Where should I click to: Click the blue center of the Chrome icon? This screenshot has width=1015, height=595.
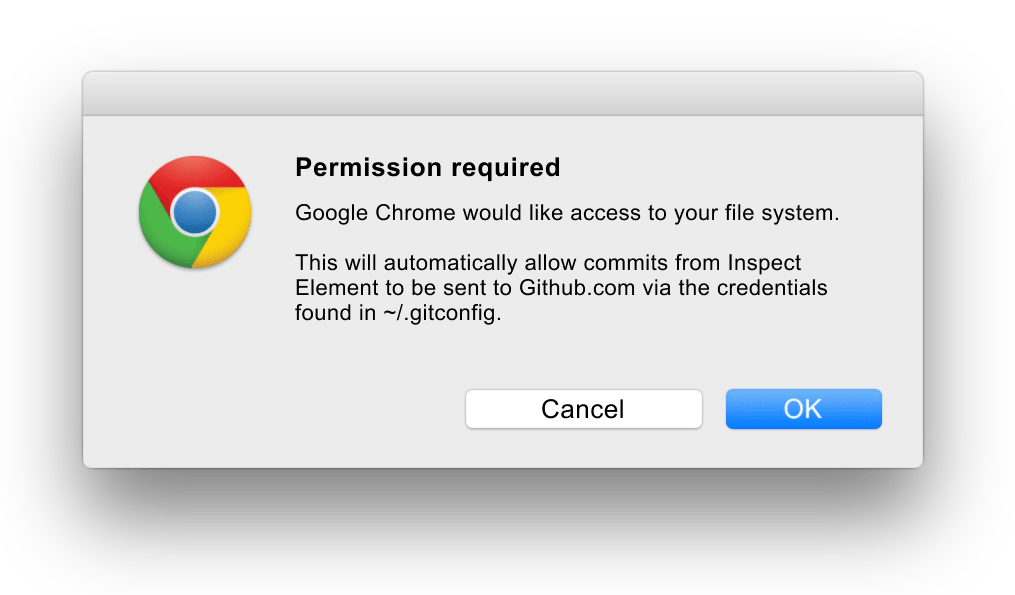click(195, 212)
